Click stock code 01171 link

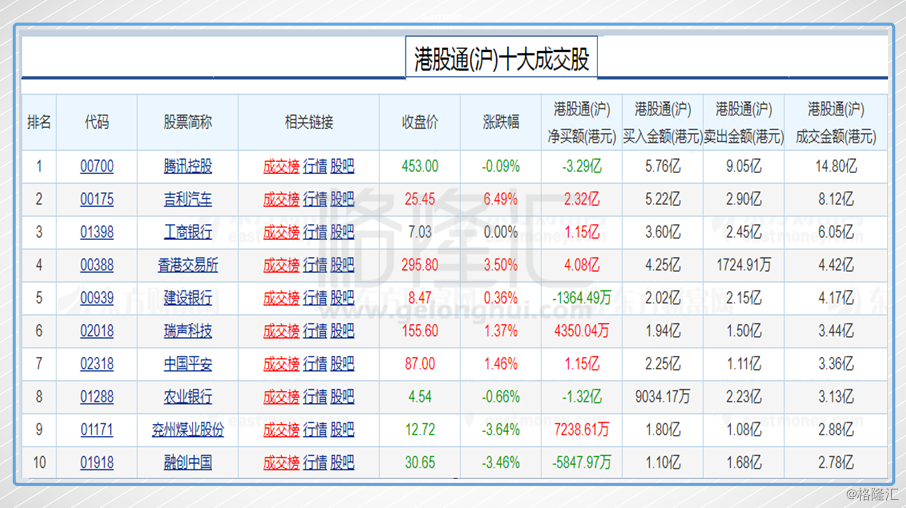tap(97, 430)
